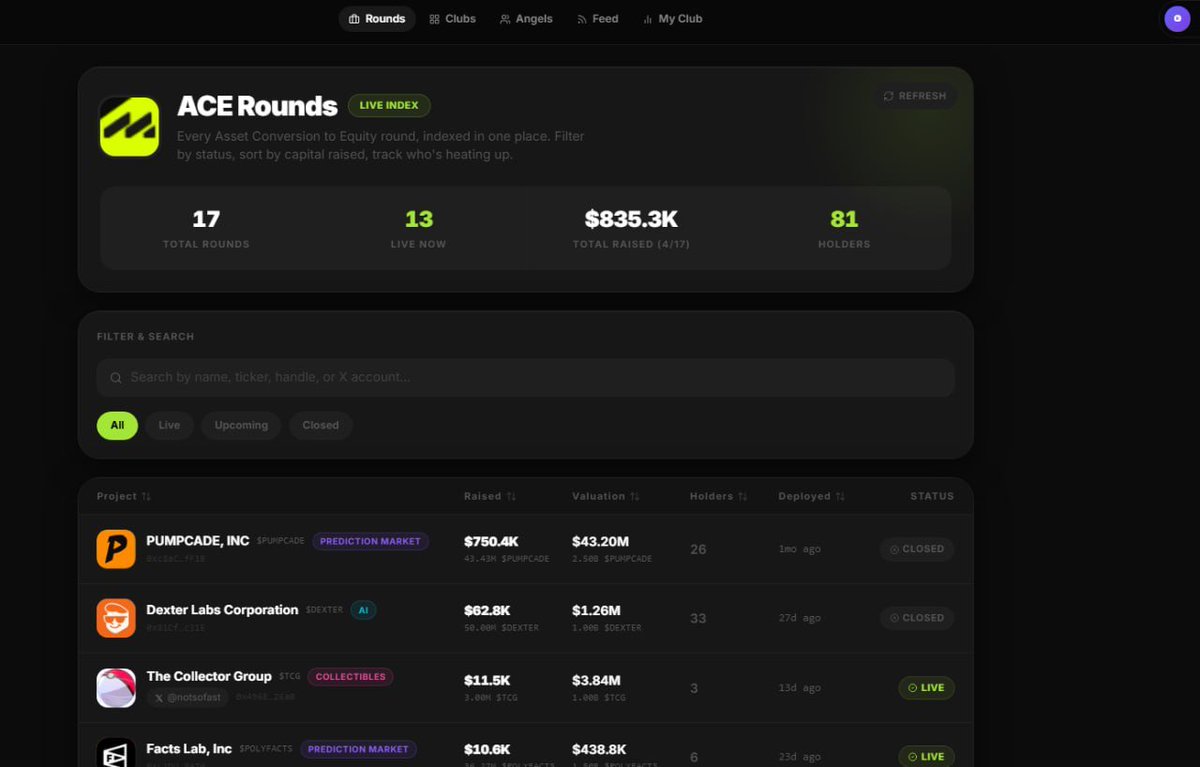The height and width of the screenshot is (767, 1200).
Task: Click the CLOSED status on PUMPCADE row
Action: [917, 549]
